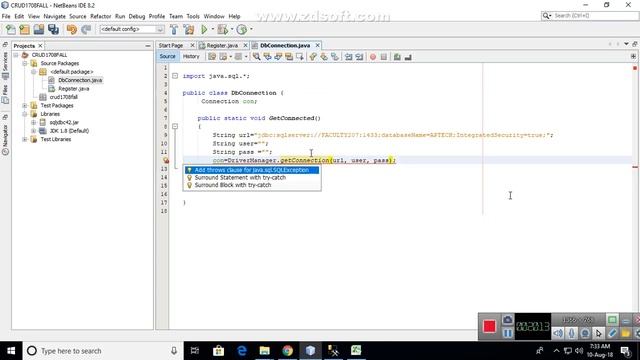This screenshot has width=640, height=360.
Task: Click the Find Selection magnifier icon
Action: 256,57
